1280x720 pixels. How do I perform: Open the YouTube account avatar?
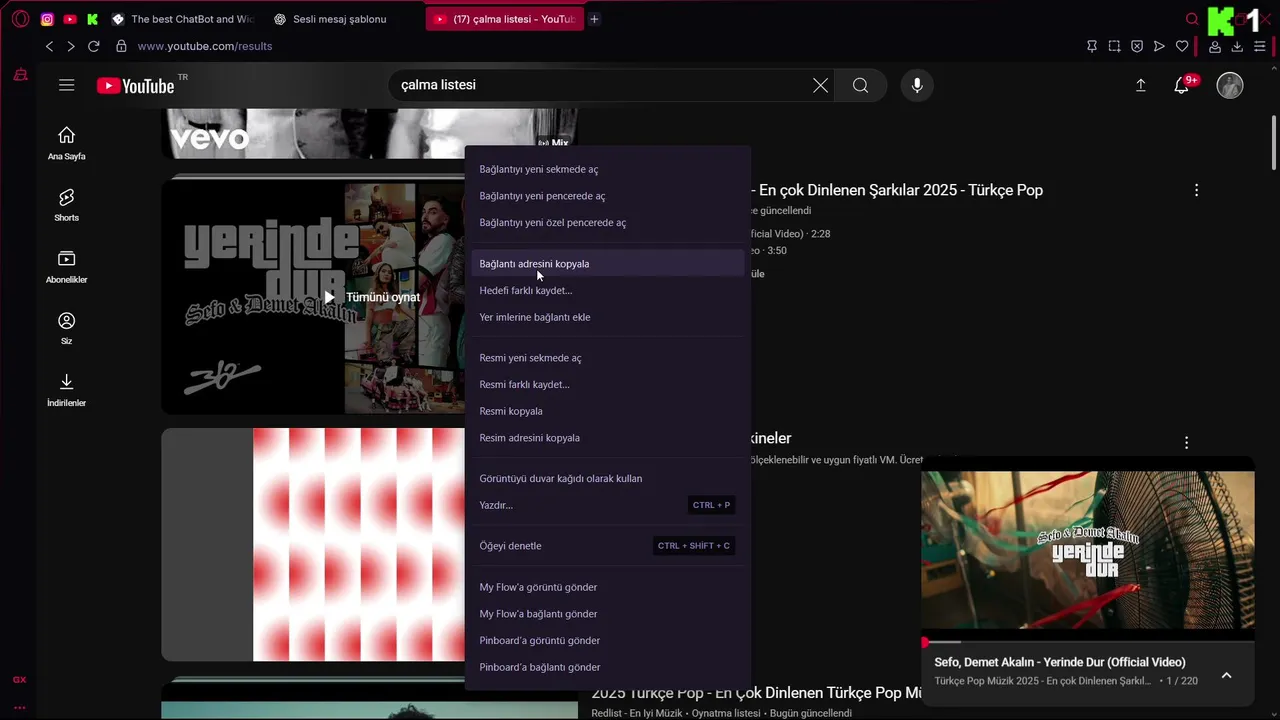click(x=1229, y=85)
